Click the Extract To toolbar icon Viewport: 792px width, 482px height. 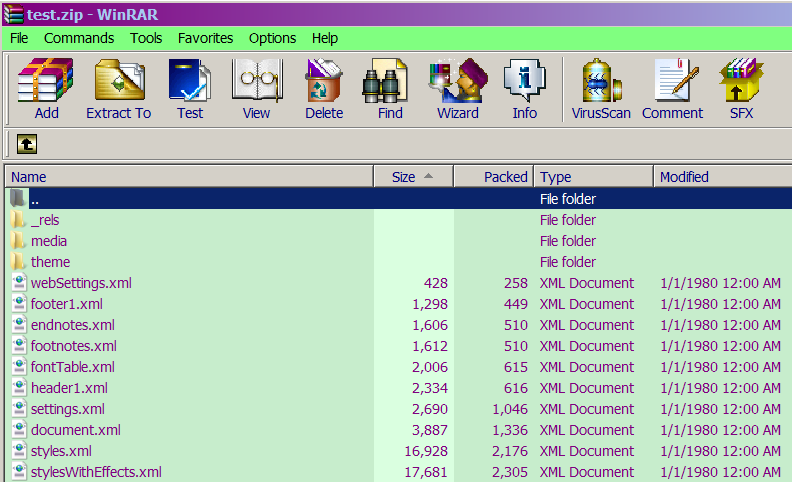tap(119, 81)
